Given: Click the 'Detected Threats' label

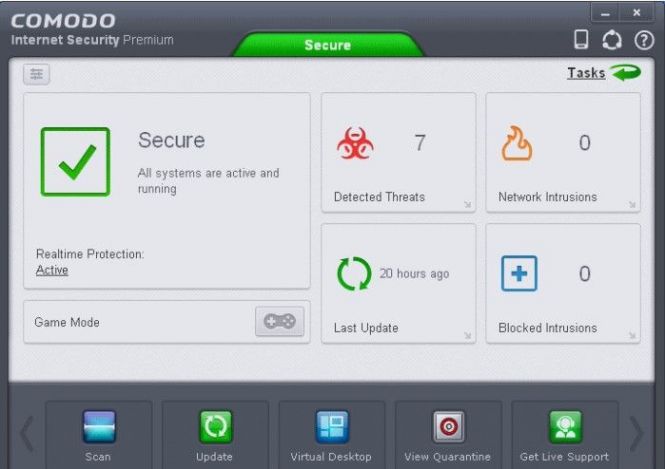Looking at the screenshot, I should (379, 197).
